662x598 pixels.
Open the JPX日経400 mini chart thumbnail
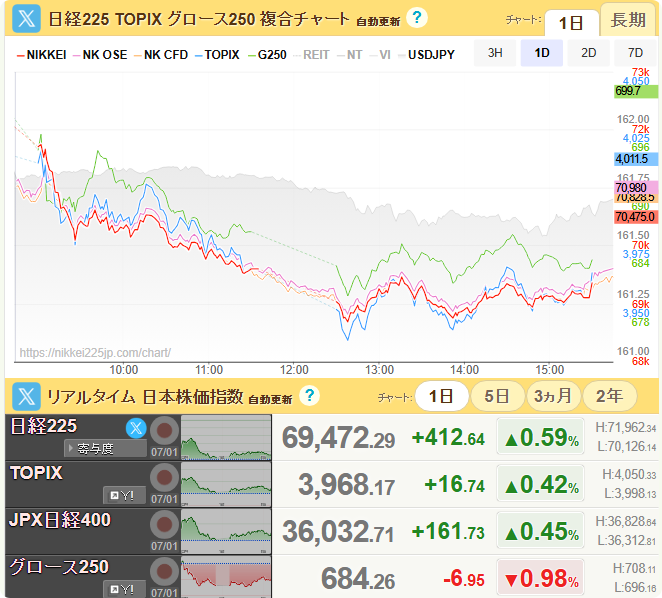click(x=226, y=531)
